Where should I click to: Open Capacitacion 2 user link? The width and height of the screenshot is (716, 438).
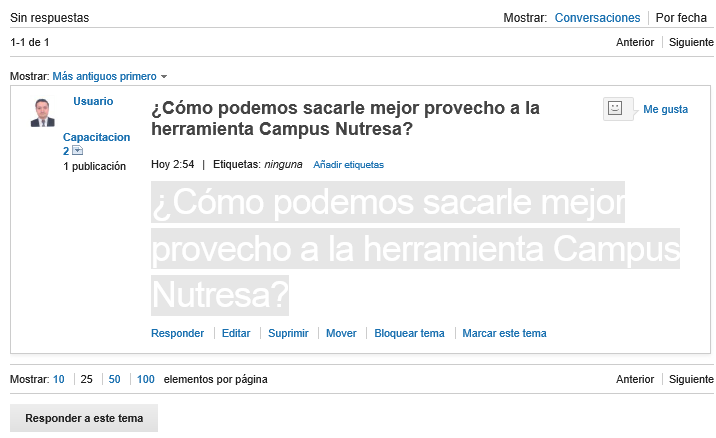pos(96,144)
